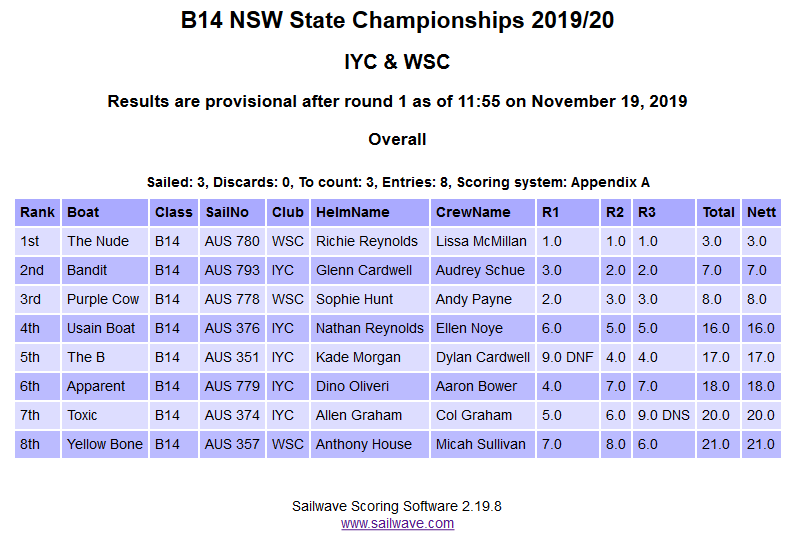Click the HelmName column header

pyautogui.click(x=370, y=212)
